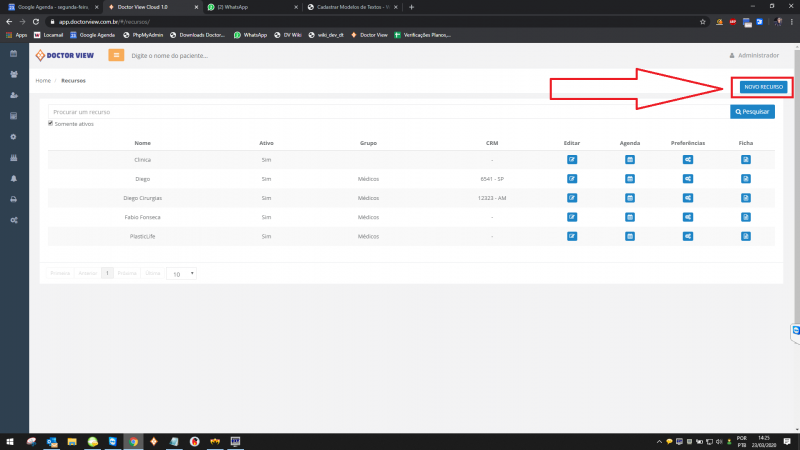
Task: Click the calendar icon in left sidebar
Action: pos(13,53)
